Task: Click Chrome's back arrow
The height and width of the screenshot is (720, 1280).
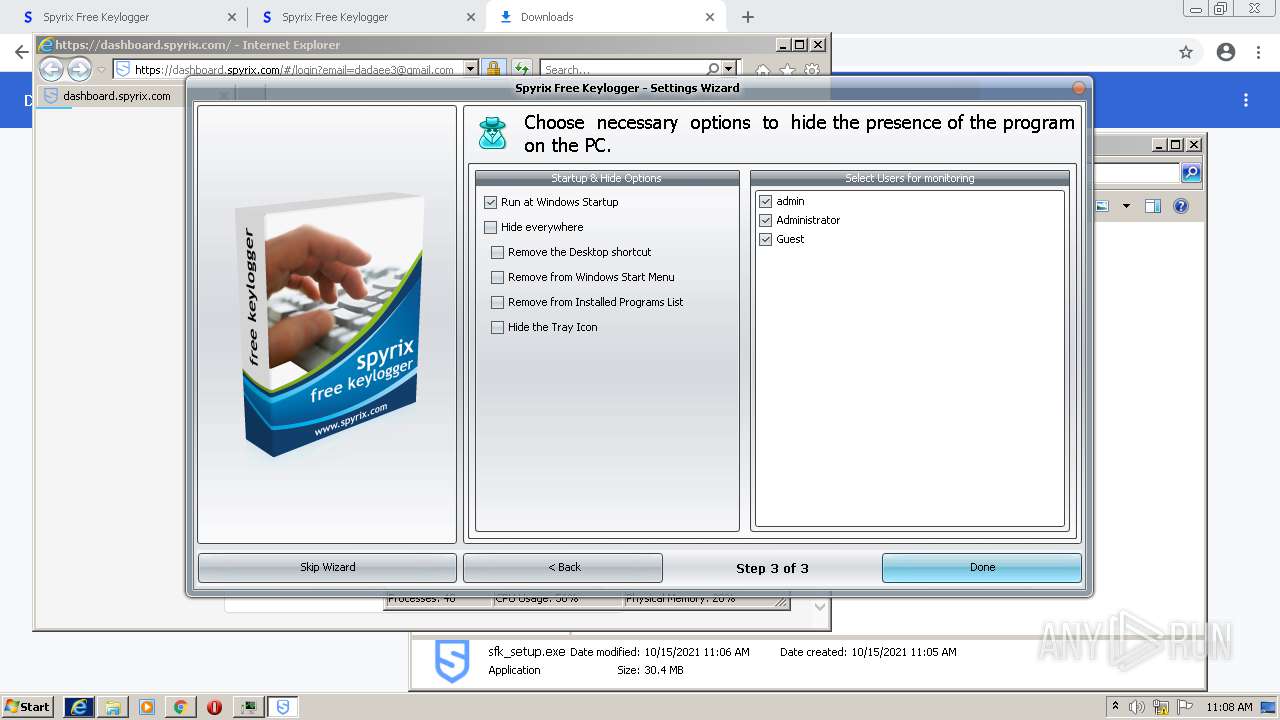Action: (x=21, y=52)
